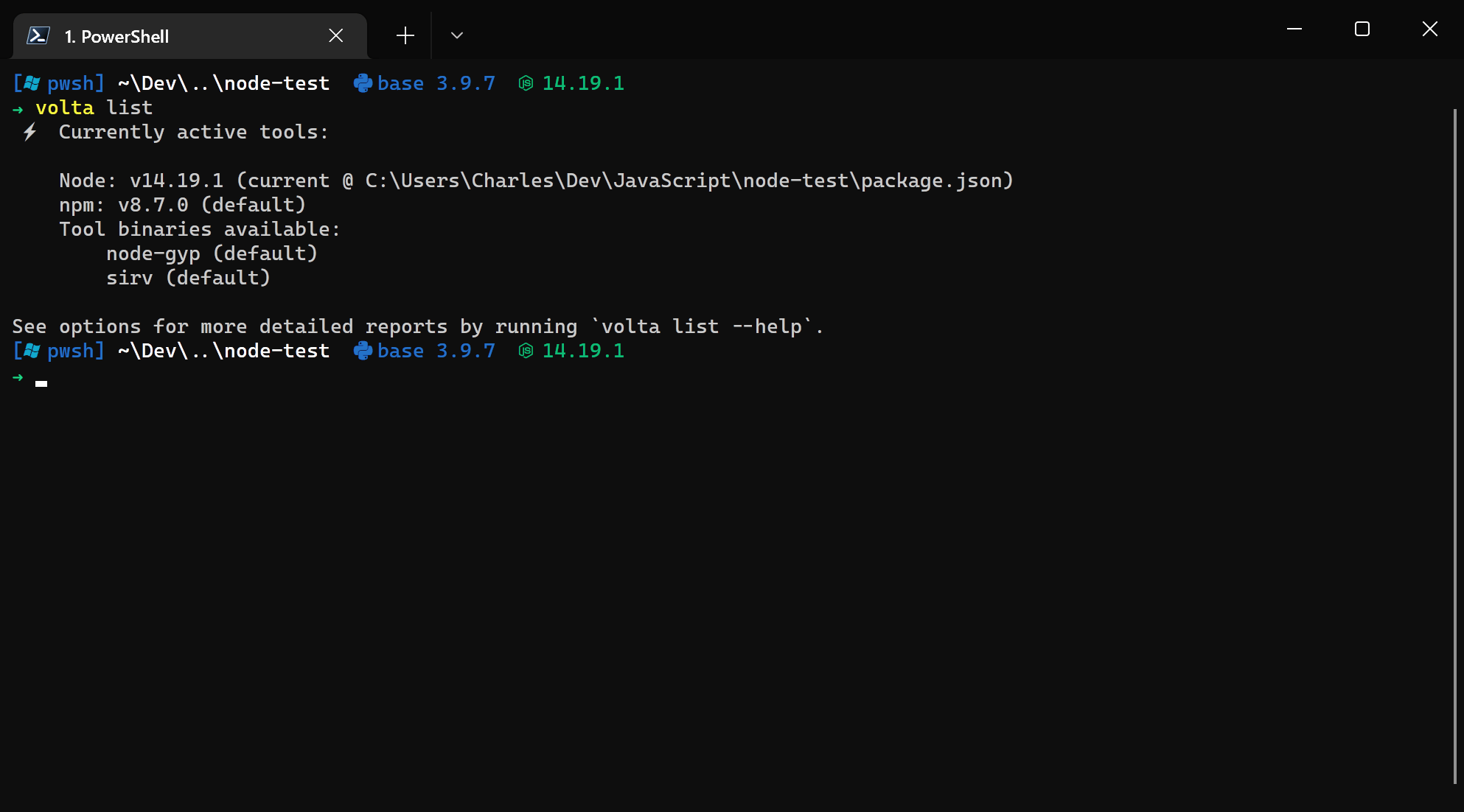Close the terminal window
The image size is (1464, 812).
click(x=1430, y=29)
